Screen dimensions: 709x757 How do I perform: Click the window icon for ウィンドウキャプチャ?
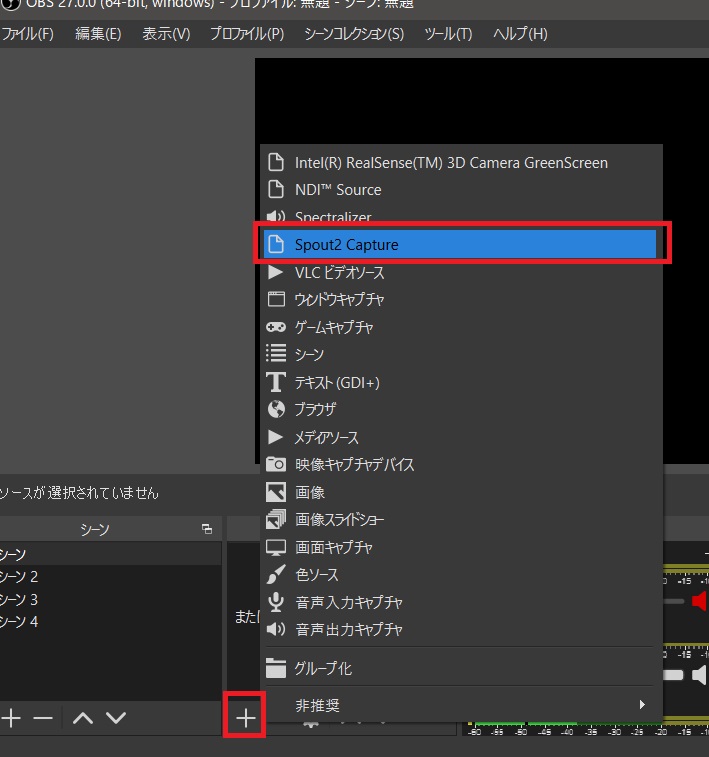click(276, 299)
